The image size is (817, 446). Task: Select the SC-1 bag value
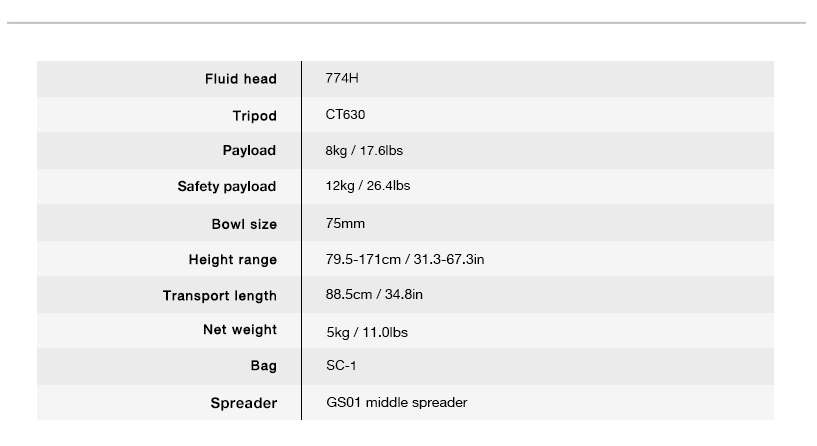click(x=341, y=366)
